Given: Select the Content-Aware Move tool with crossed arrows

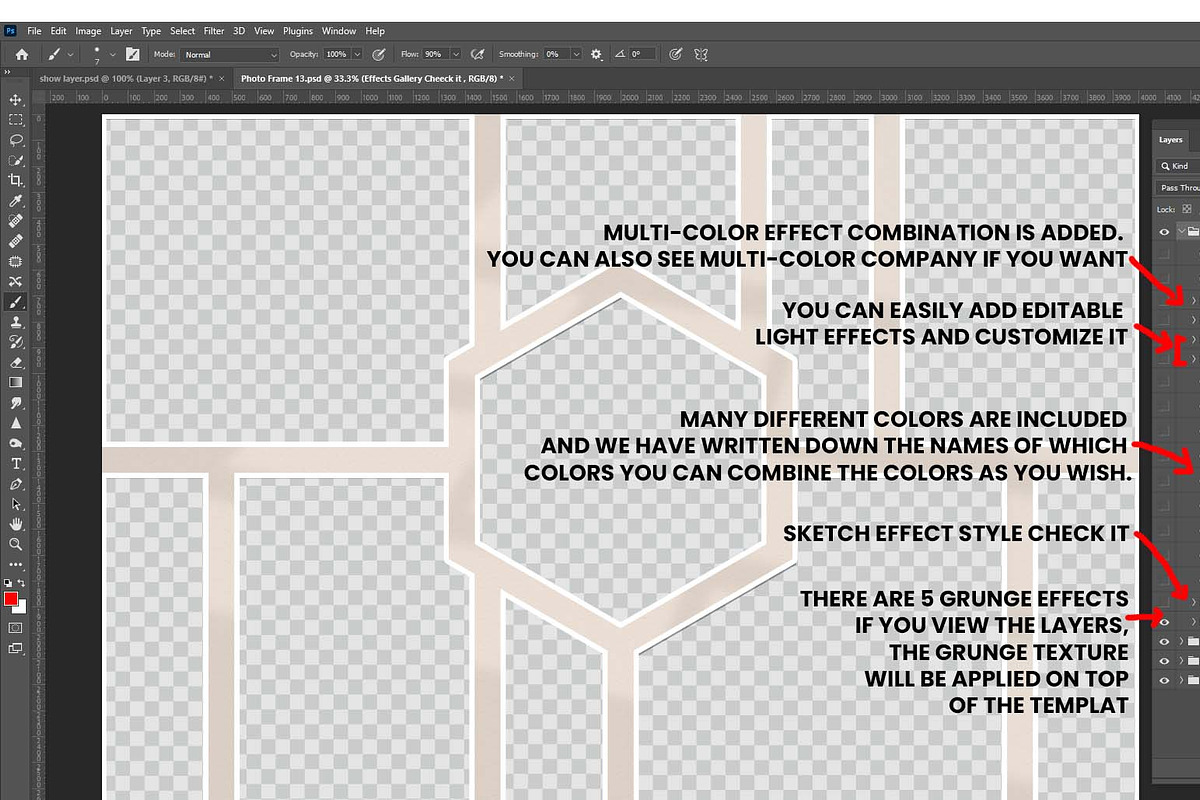Looking at the screenshot, I should pyautogui.click(x=15, y=282).
